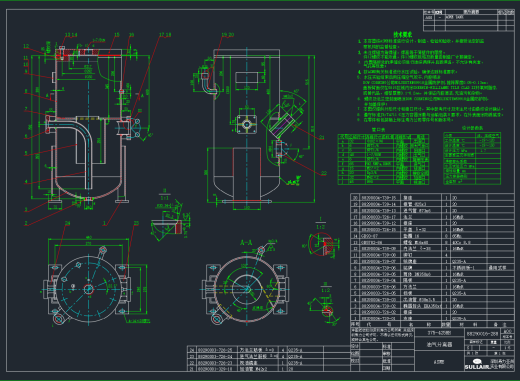Select the green nozzle table
This screenshot has width=520, height=381.
[383, 159]
